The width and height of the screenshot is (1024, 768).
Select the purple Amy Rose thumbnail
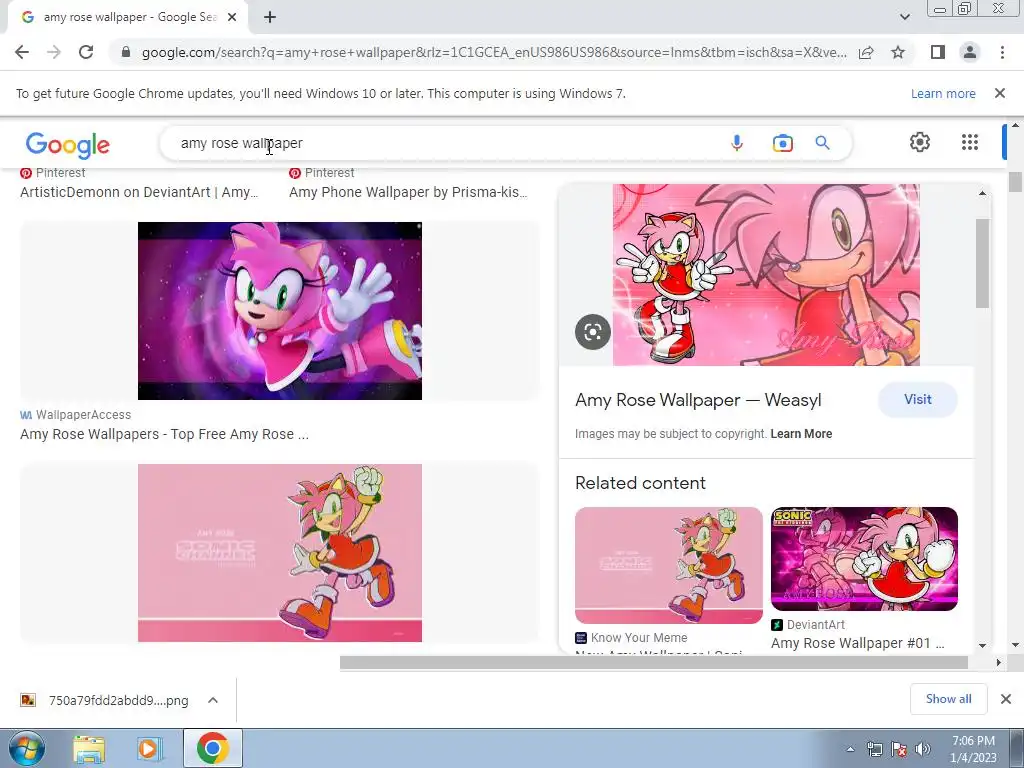(x=280, y=311)
